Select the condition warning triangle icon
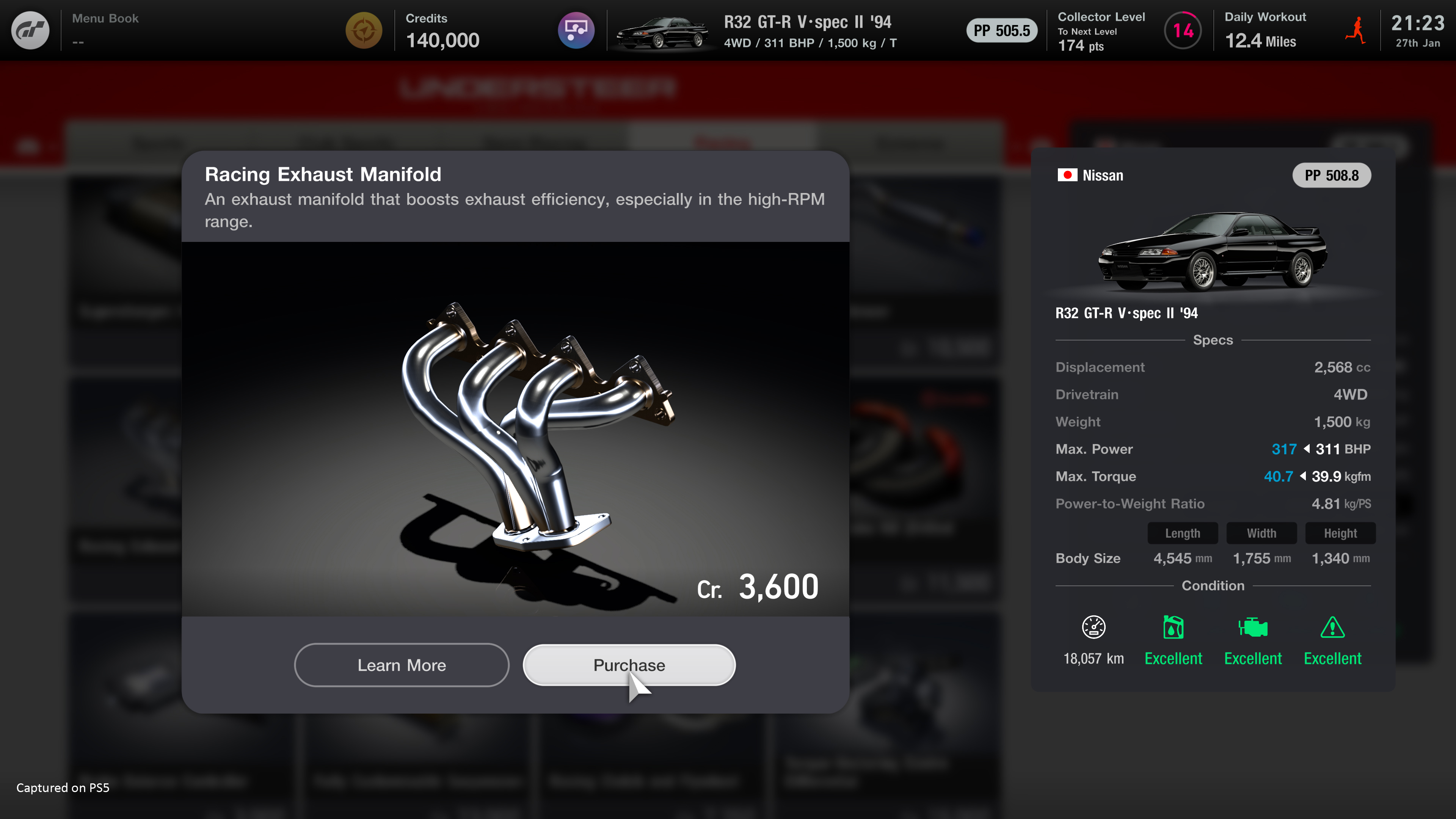The image size is (1456, 819). tap(1333, 627)
